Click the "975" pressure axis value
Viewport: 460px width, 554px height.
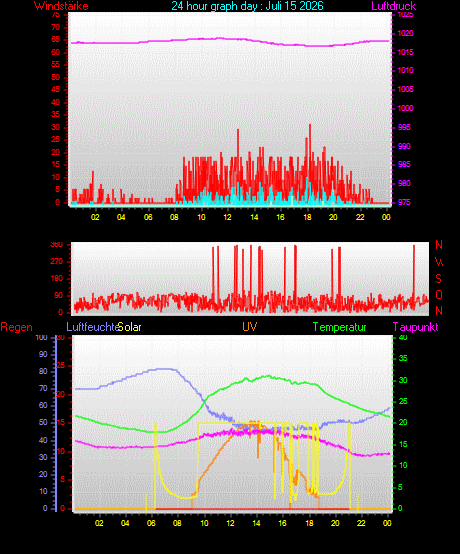click(404, 202)
